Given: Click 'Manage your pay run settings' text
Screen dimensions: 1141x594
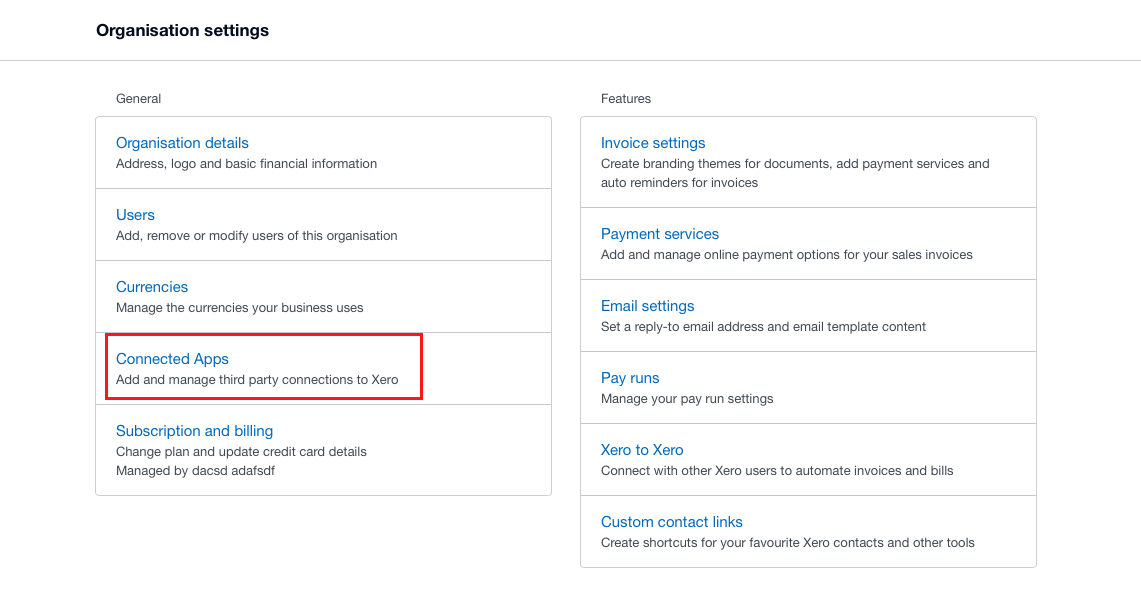Looking at the screenshot, I should click(687, 399).
